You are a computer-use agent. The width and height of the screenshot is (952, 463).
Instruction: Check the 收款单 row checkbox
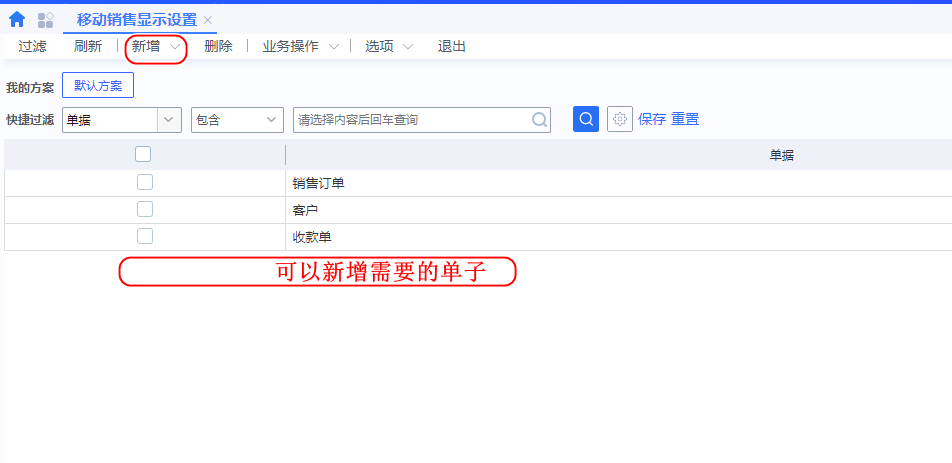145,236
